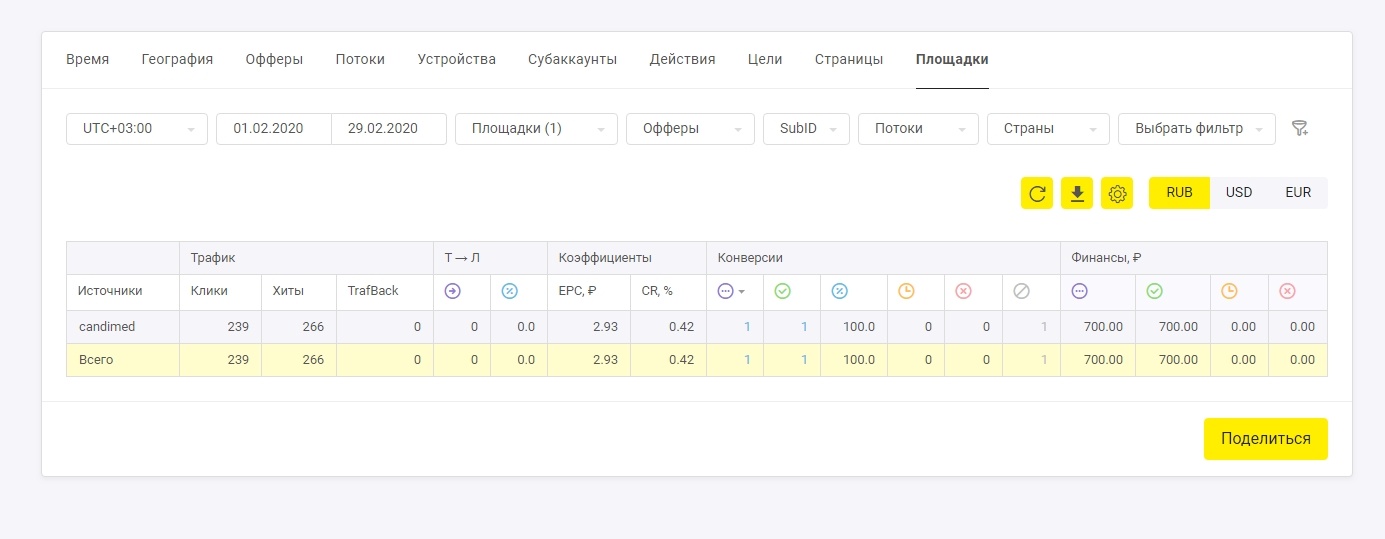This screenshot has width=1385, height=539.
Task: Click the Поделиться button
Action: click(x=1266, y=439)
